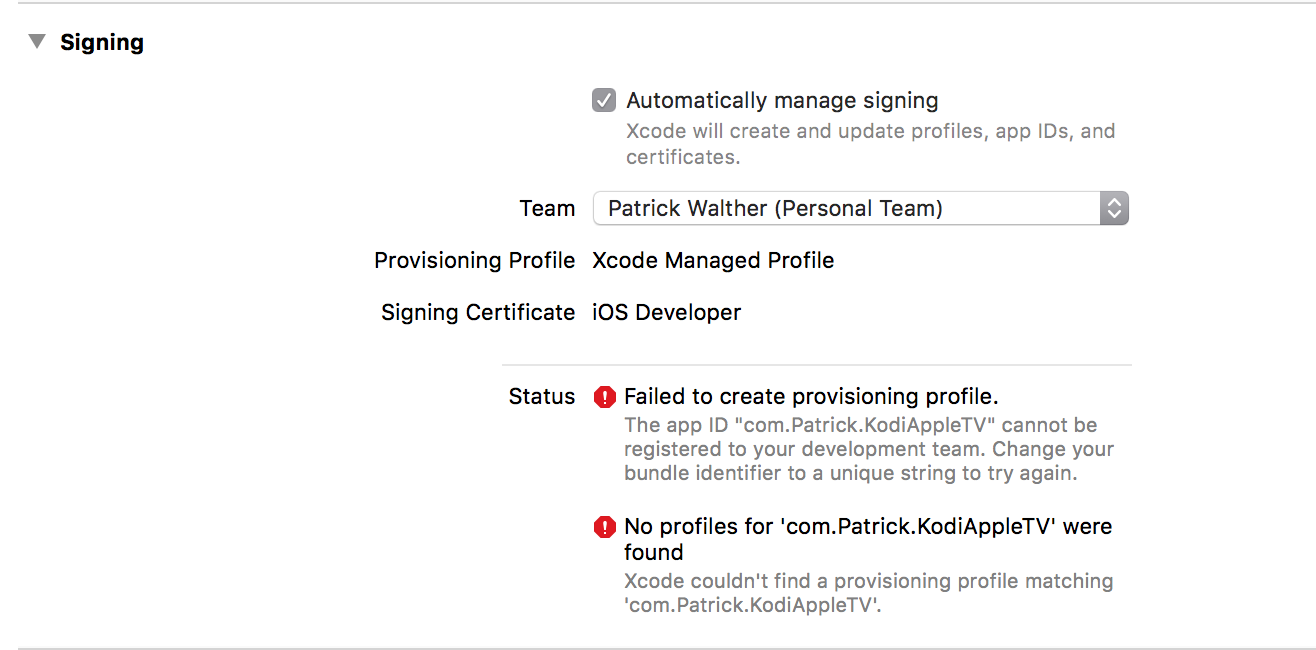Click the 'Xcode will create and update' description
Viewport: 1316px width, 650px height.
click(x=870, y=143)
